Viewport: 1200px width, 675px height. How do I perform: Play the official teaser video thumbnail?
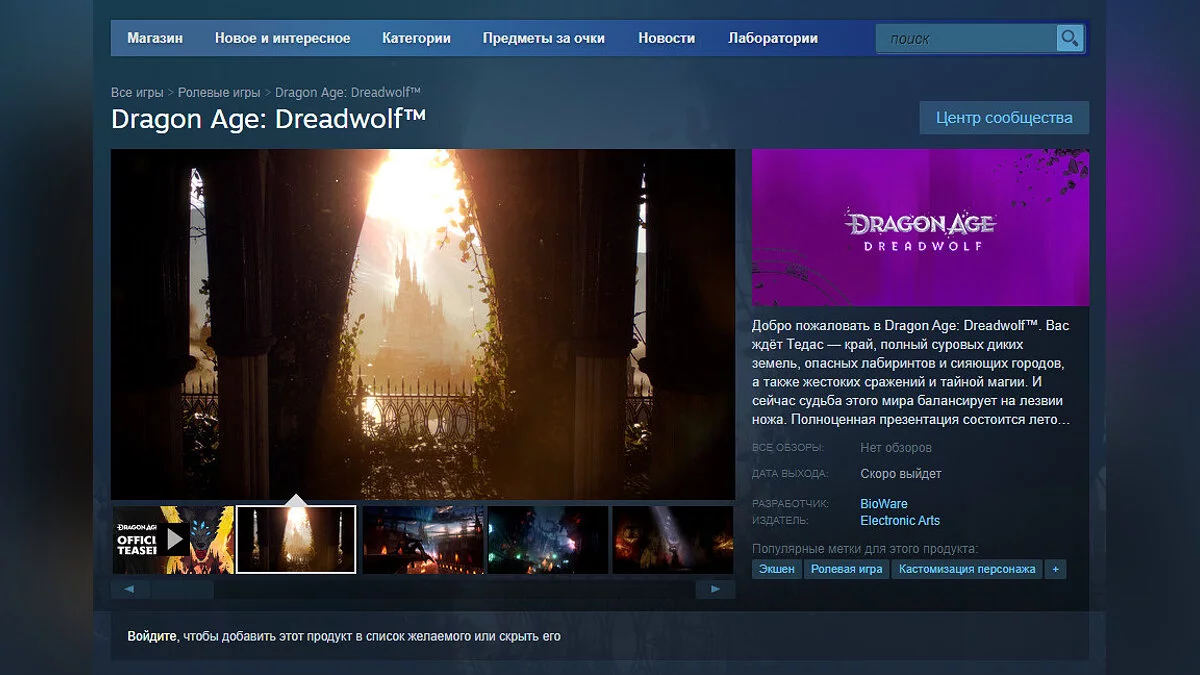click(173, 540)
